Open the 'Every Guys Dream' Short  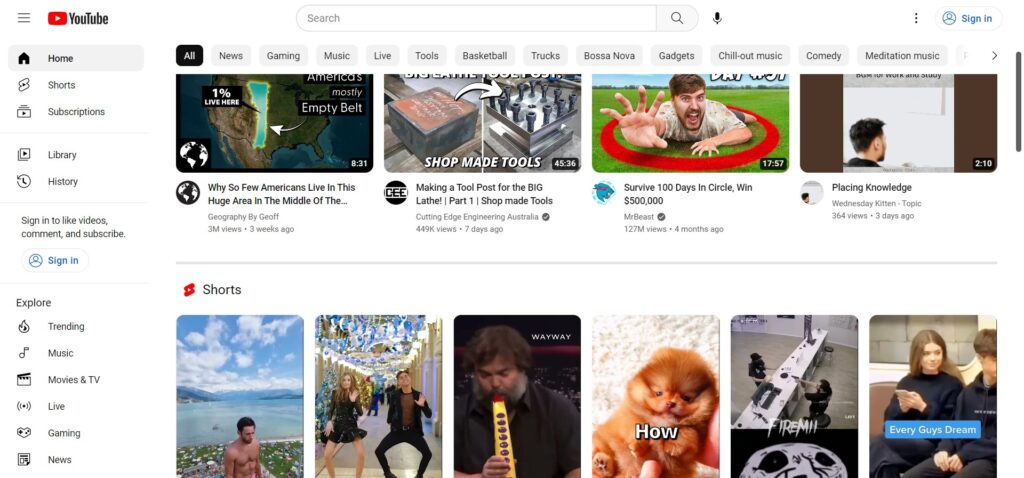pos(933,396)
